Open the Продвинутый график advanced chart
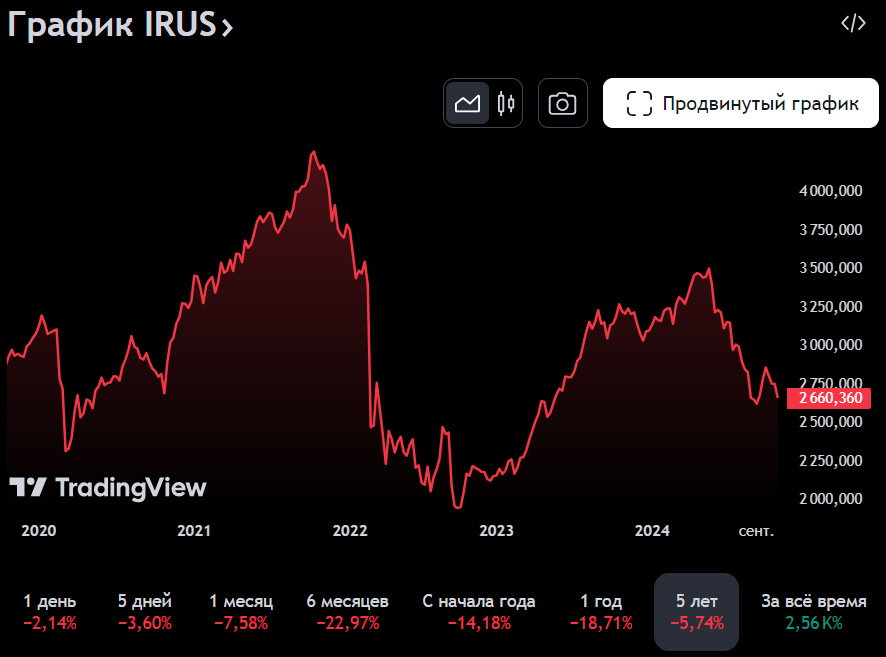This screenshot has height=657, width=886. [741, 103]
